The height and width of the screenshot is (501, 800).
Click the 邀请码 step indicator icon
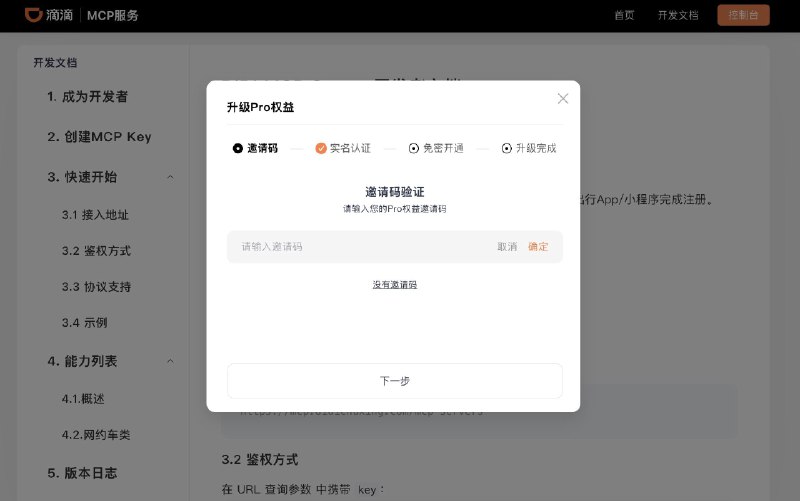tap(238, 148)
